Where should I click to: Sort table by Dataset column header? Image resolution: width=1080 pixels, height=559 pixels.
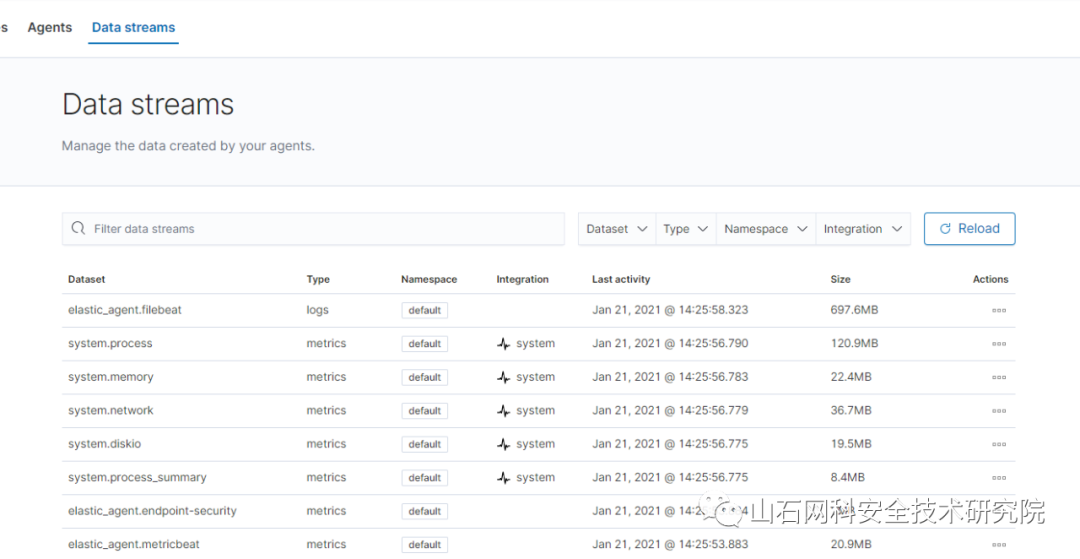87,280
